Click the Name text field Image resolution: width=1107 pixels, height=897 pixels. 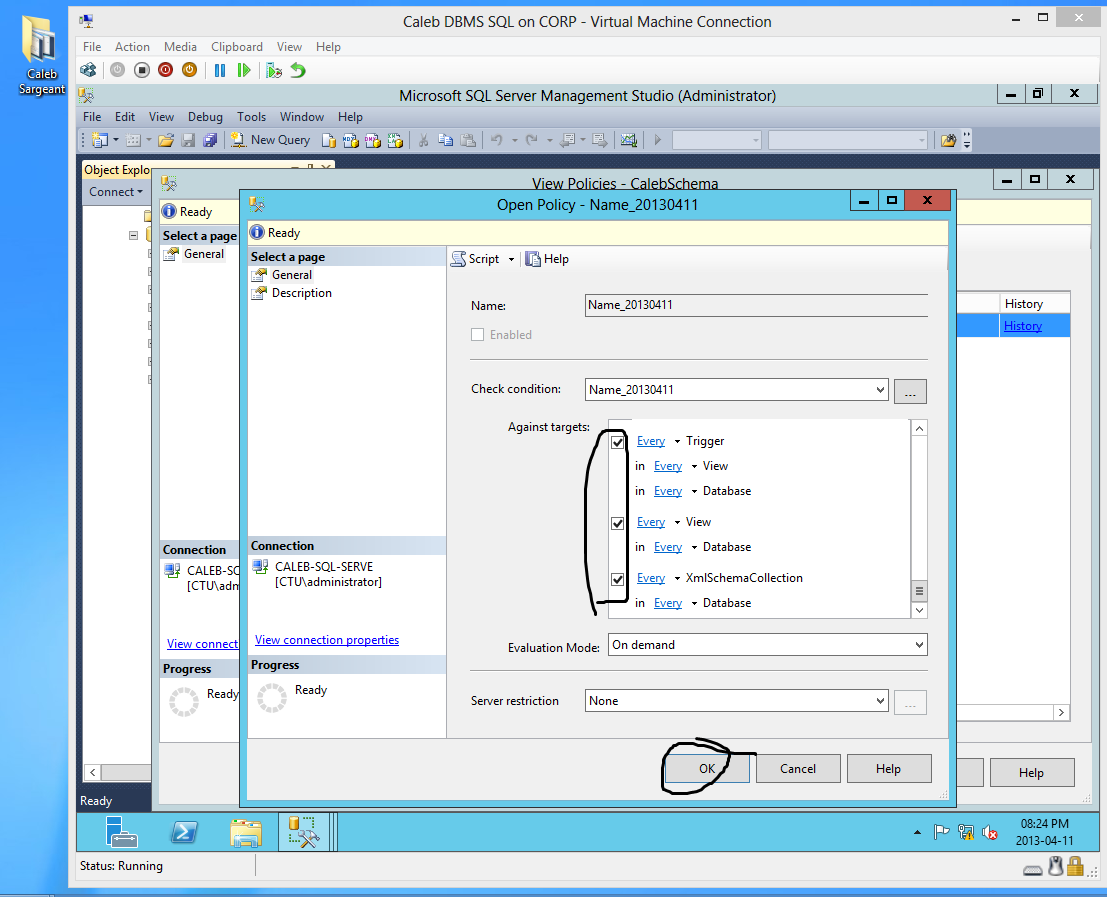tap(756, 305)
